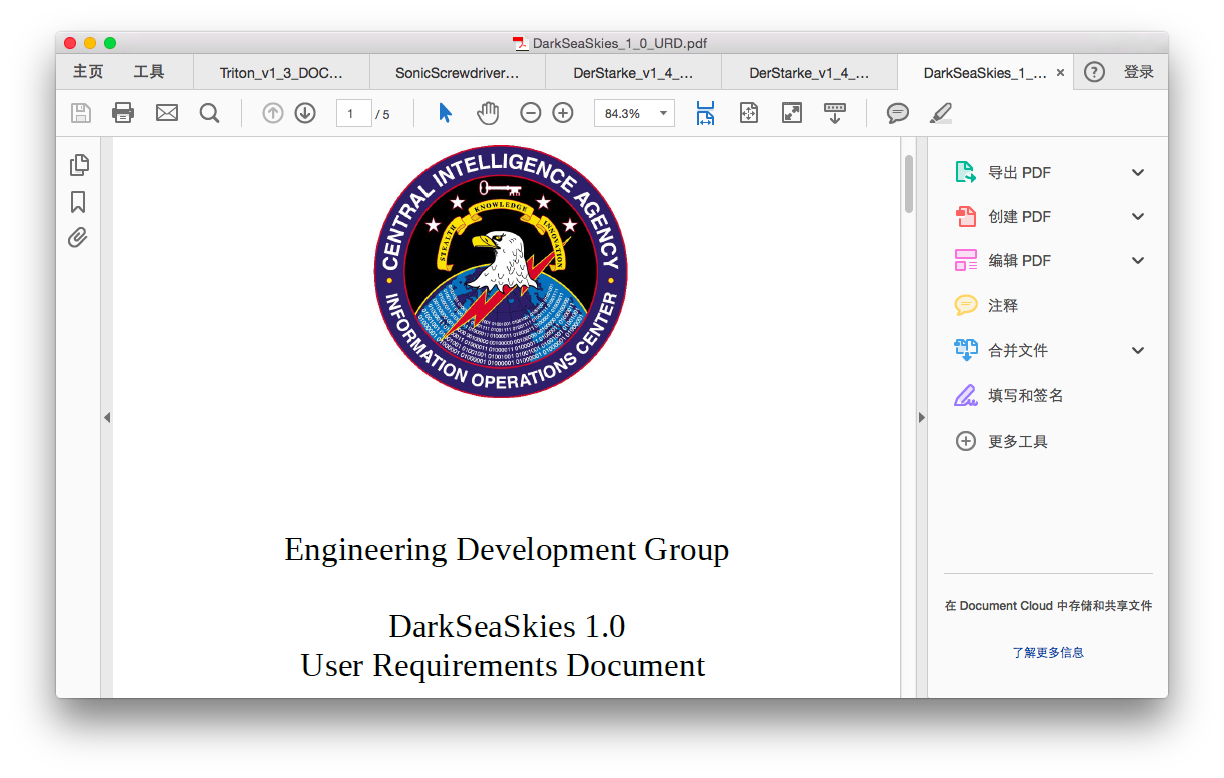Image resolution: width=1224 pixels, height=778 pixels.
Task: Choose the Selection arrow tool
Action: click(x=446, y=113)
